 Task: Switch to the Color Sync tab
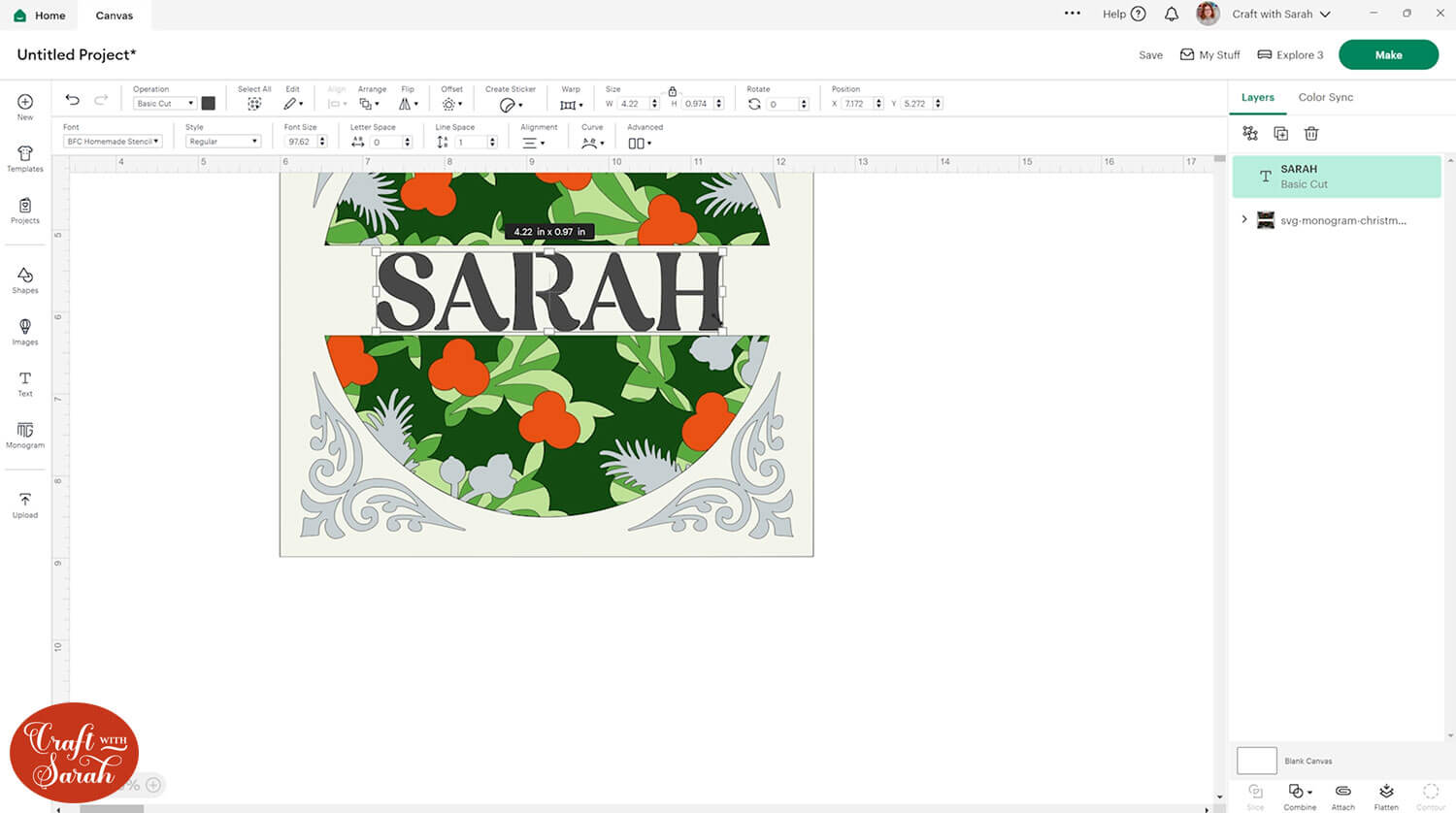1325,97
